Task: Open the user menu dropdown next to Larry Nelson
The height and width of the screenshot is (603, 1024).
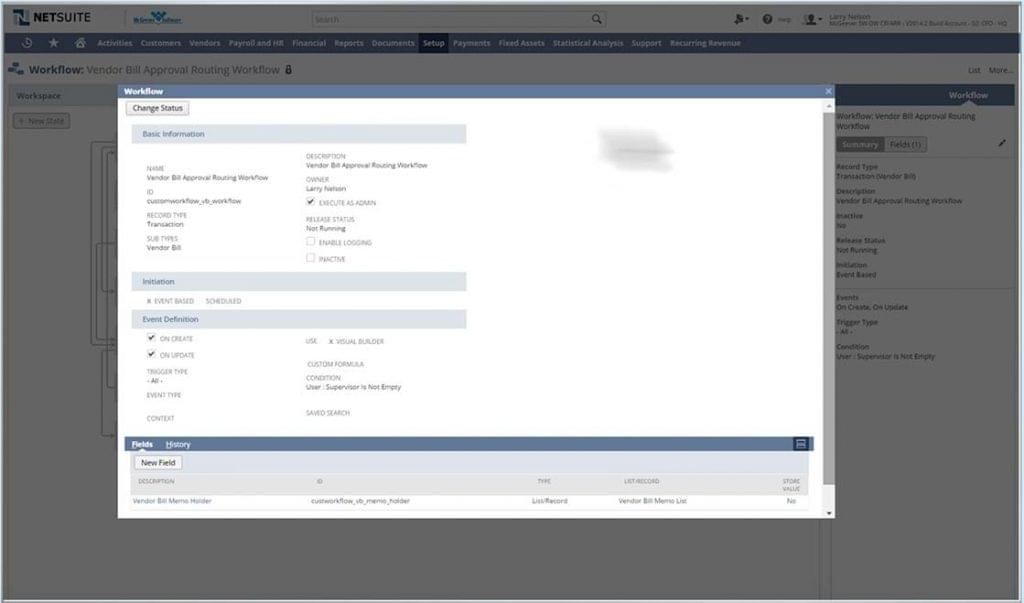Action: [x=821, y=18]
